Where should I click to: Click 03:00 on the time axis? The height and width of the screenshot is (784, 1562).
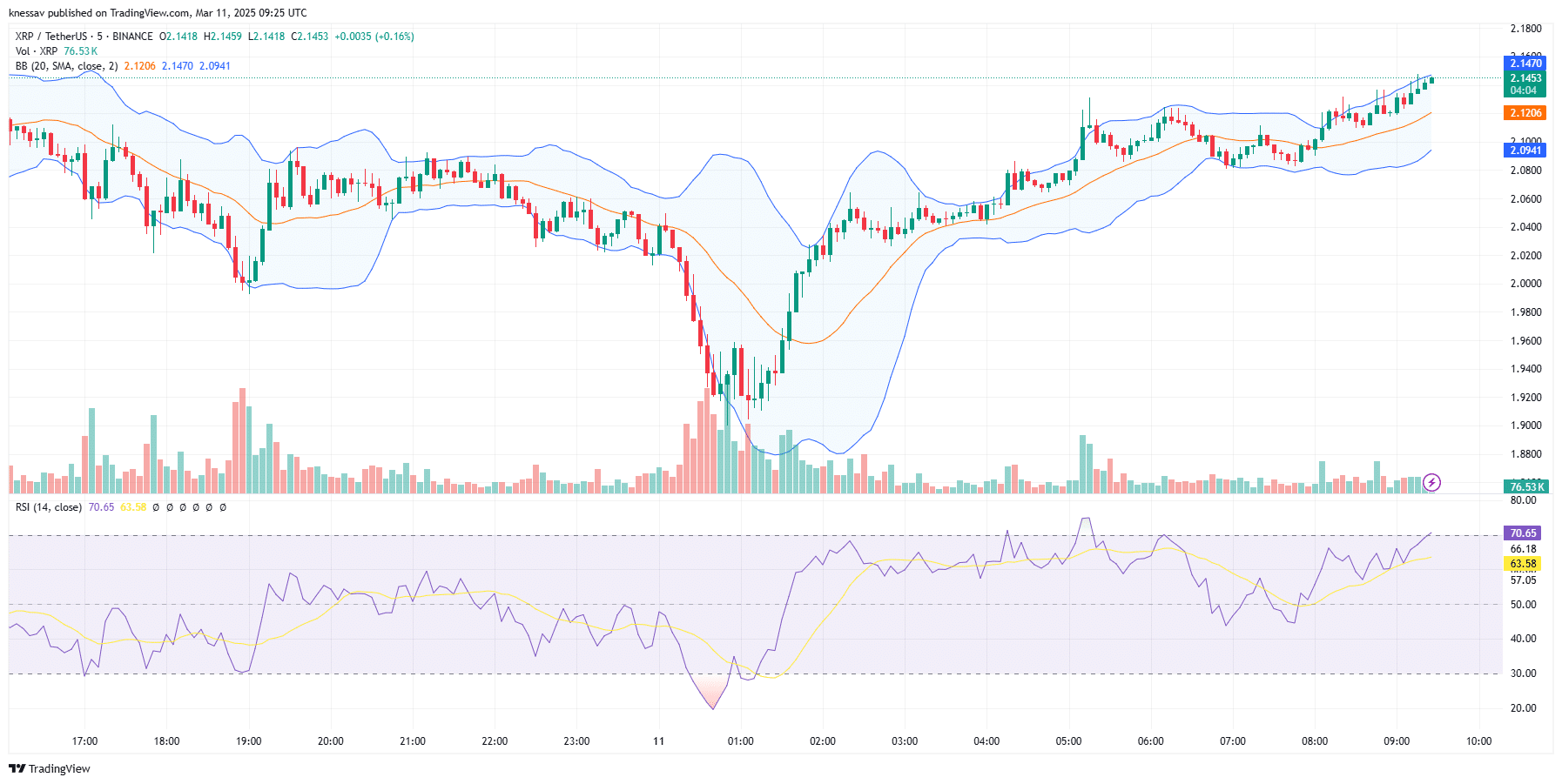pyautogui.click(x=905, y=741)
